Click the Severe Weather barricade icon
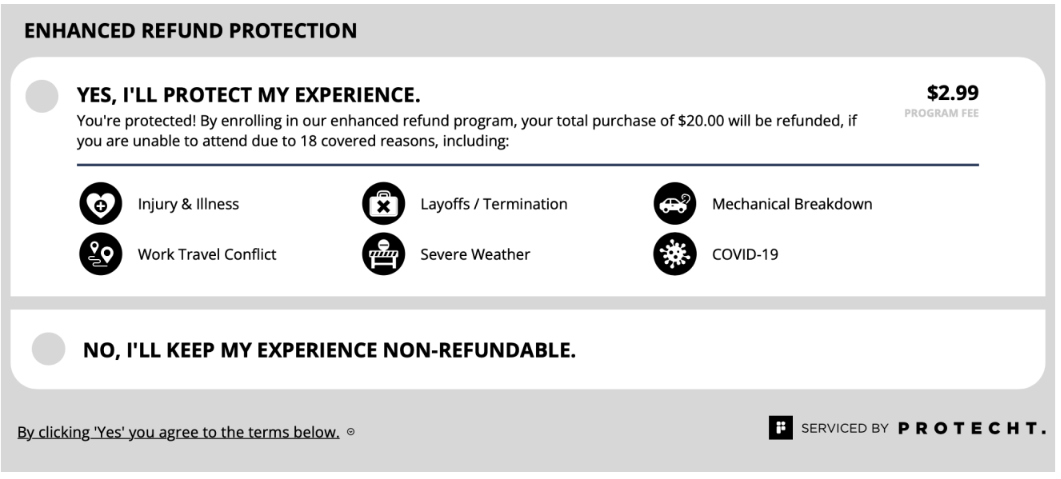This screenshot has width=1061, height=479. (x=384, y=254)
